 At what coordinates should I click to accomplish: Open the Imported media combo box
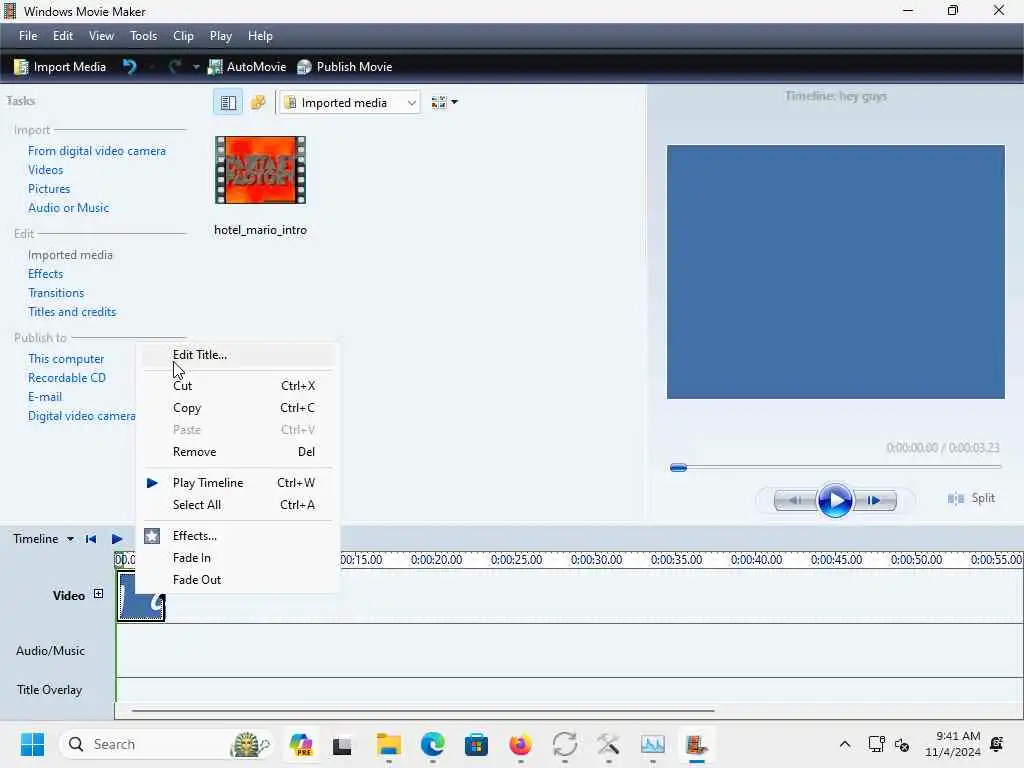(349, 103)
